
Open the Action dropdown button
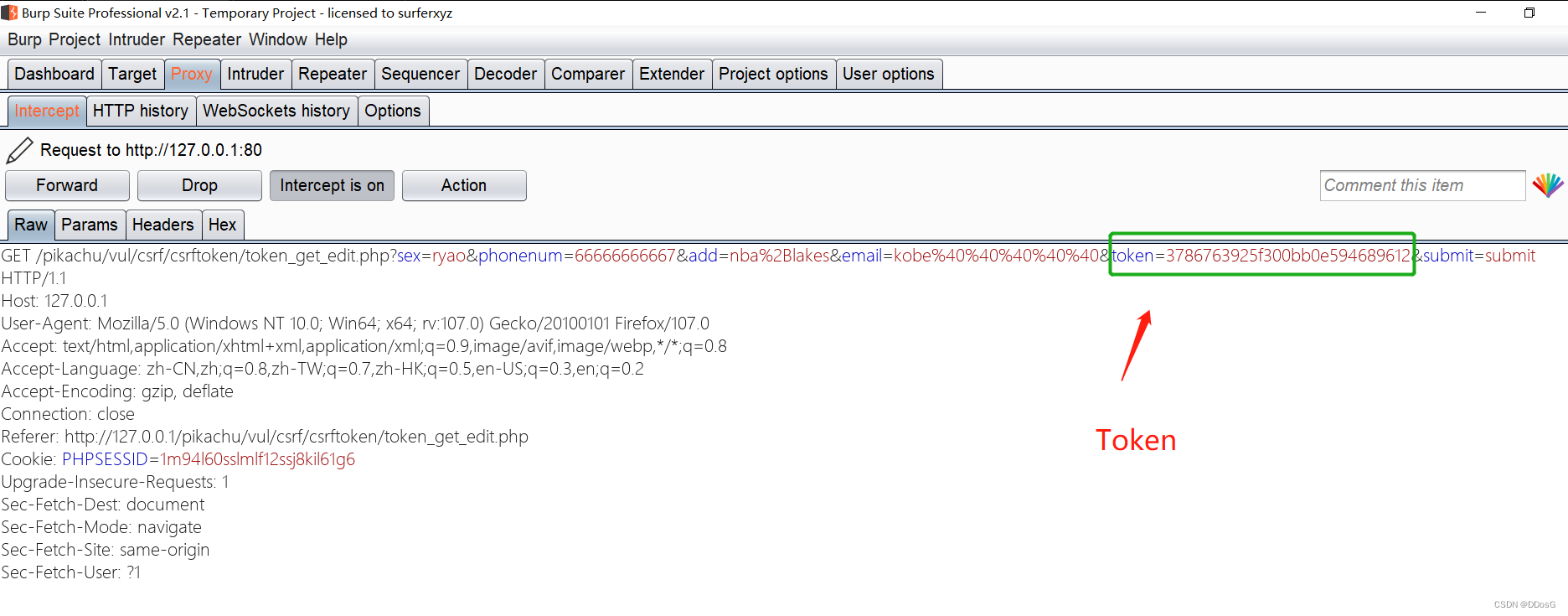coord(464,185)
